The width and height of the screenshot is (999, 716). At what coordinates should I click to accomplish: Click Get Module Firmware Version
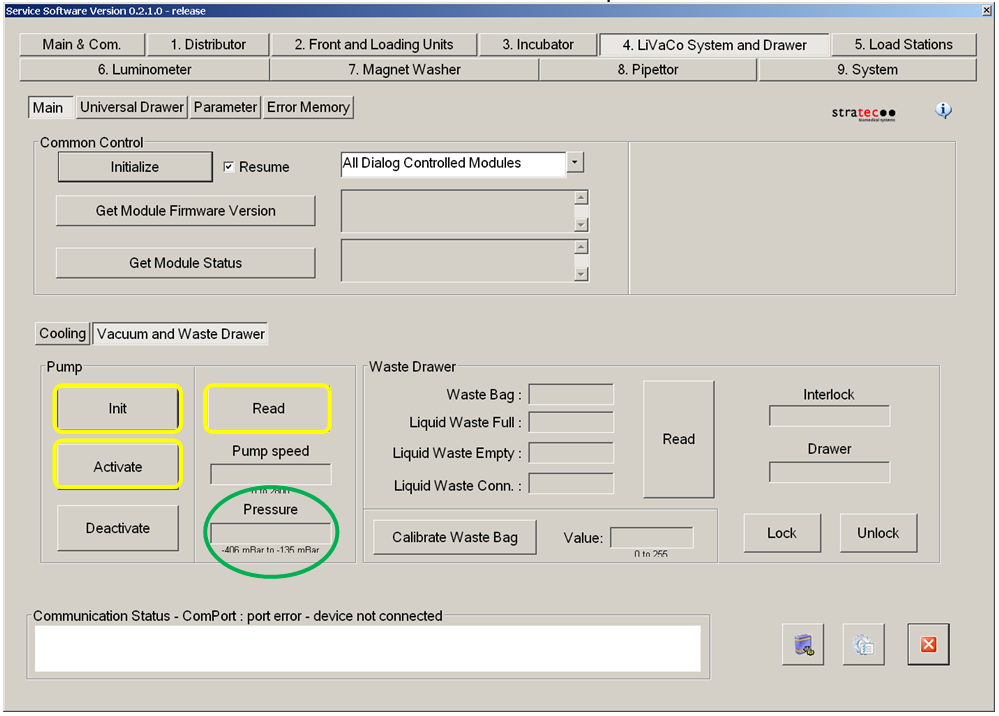click(185, 211)
